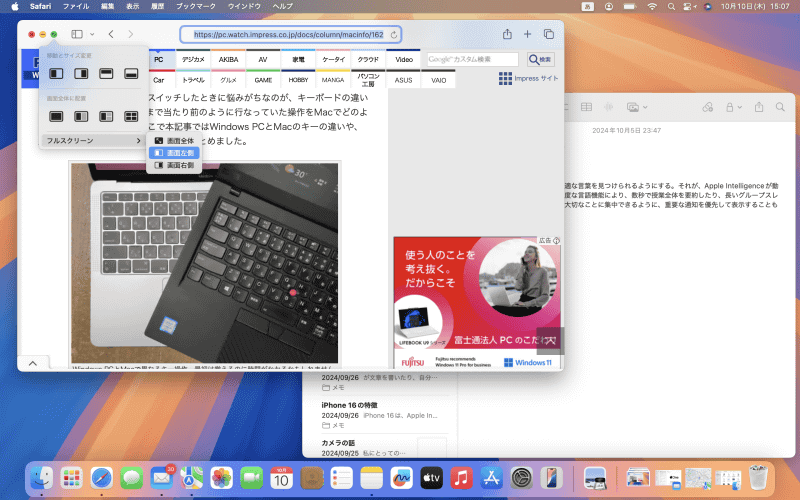
Task: Open Control Center in menu bar
Action: (x=690, y=6)
